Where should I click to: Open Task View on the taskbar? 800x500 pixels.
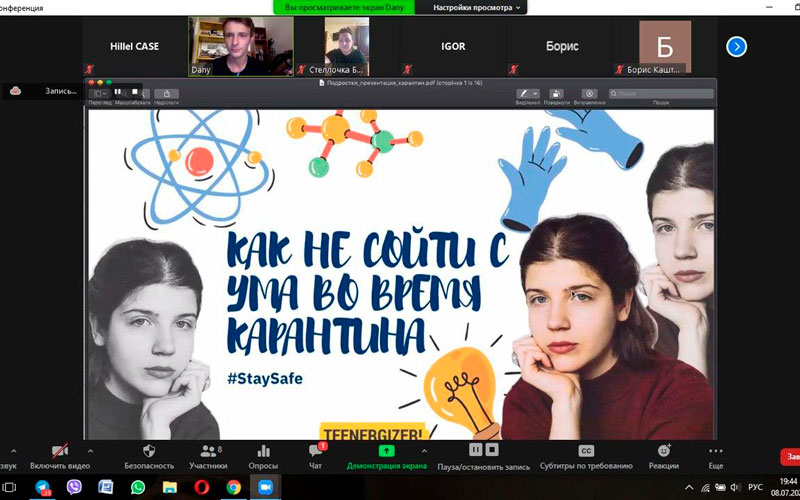pos(9,487)
